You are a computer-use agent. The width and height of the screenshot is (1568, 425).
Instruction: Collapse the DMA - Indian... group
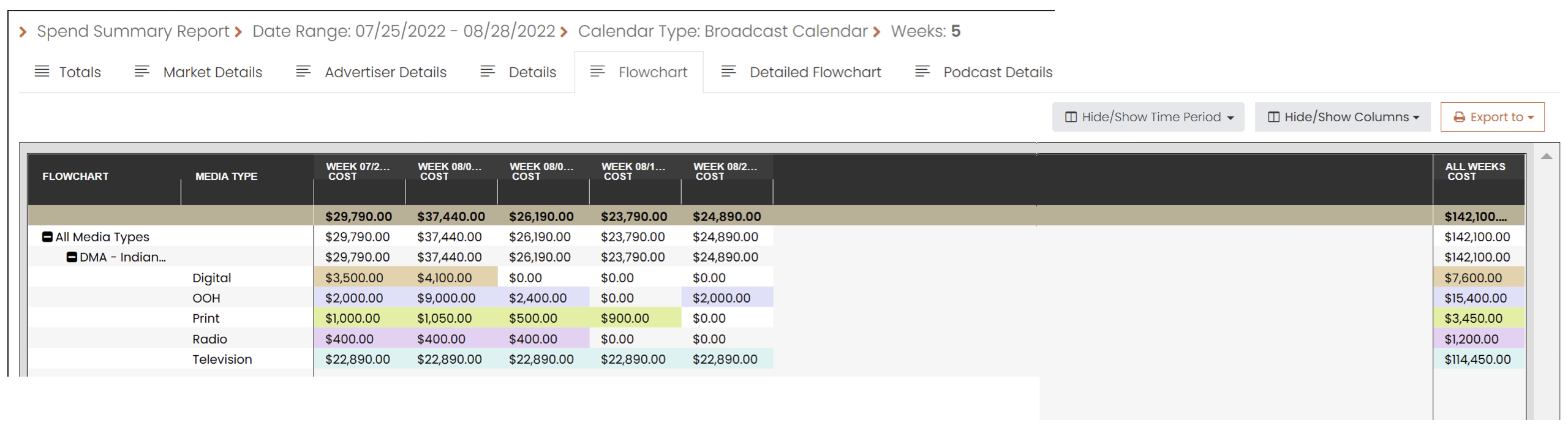72,257
